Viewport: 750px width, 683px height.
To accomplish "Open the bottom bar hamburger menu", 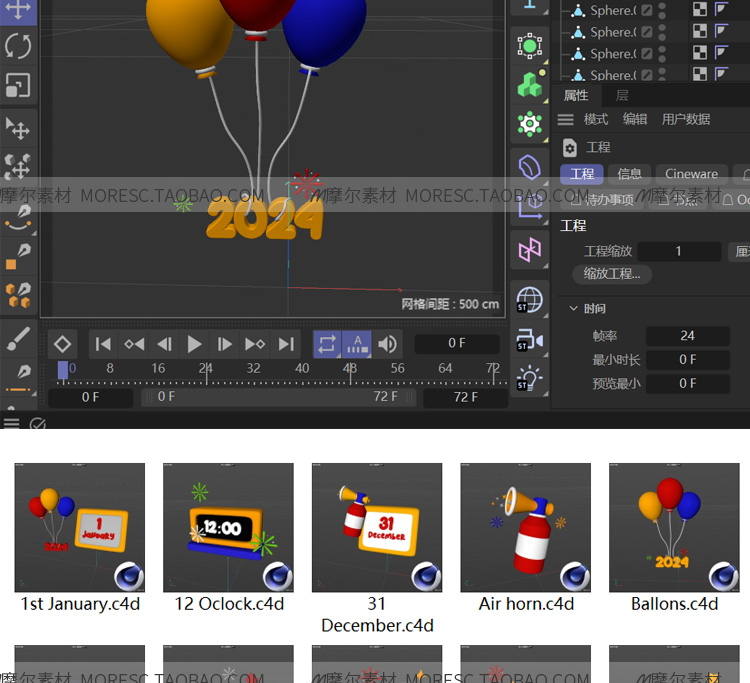I will [x=11, y=423].
